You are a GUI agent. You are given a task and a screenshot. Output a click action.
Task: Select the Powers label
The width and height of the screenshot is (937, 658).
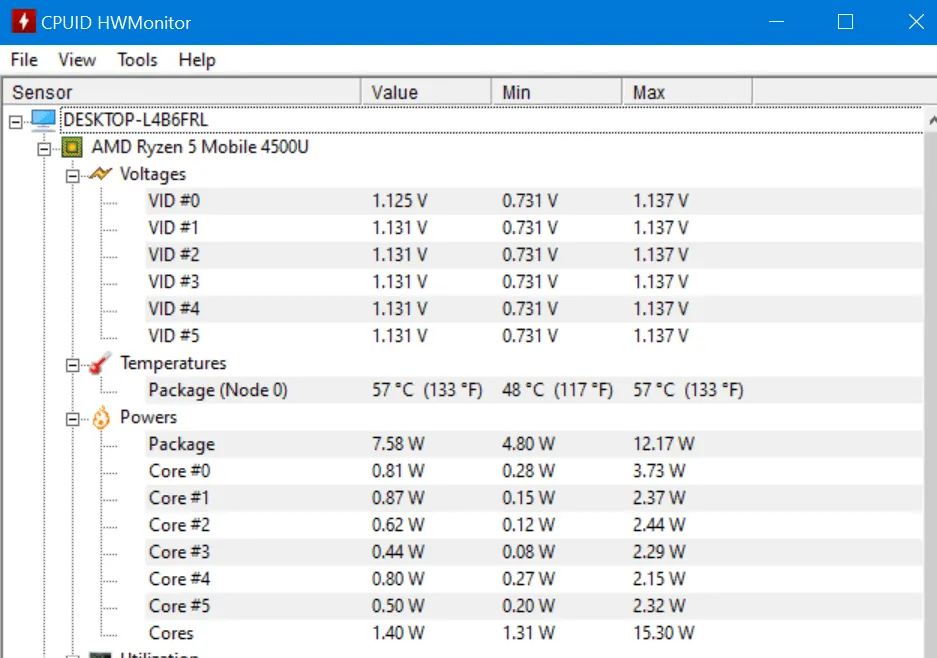pos(148,417)
